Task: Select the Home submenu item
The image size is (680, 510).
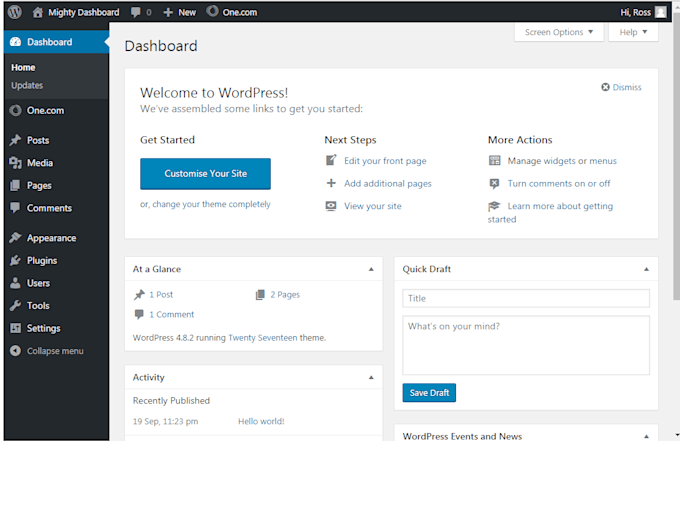Action: pos(23,67)
